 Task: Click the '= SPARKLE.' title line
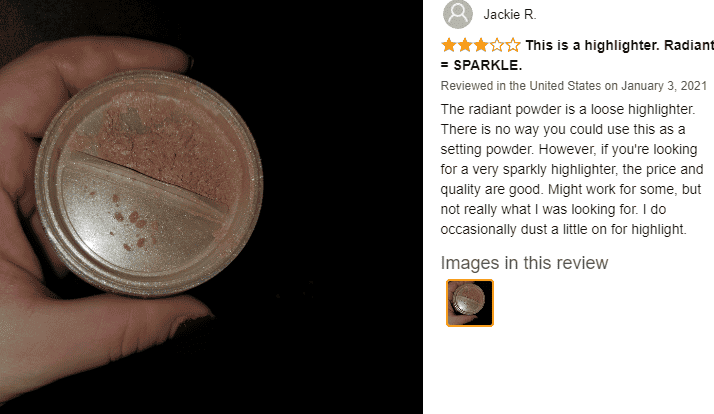tap(481, 65)
